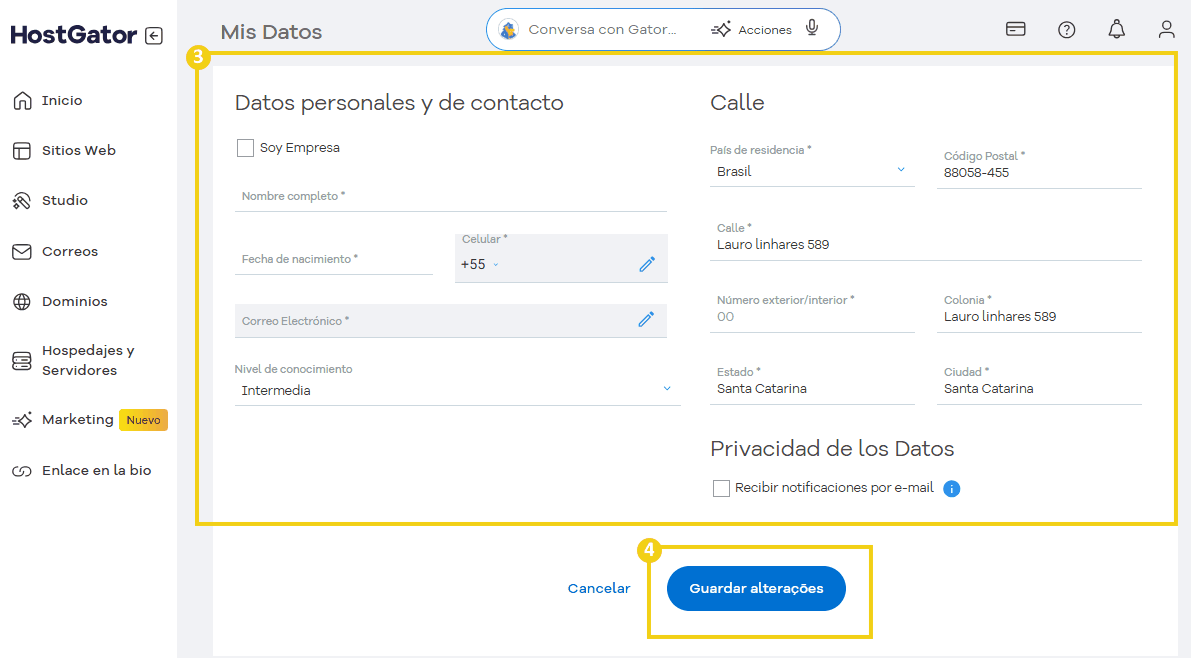The height and width of the screenshot is (658, 1191).
Task: Open Hospedajes y Servidores menu item
Action: 87,360
